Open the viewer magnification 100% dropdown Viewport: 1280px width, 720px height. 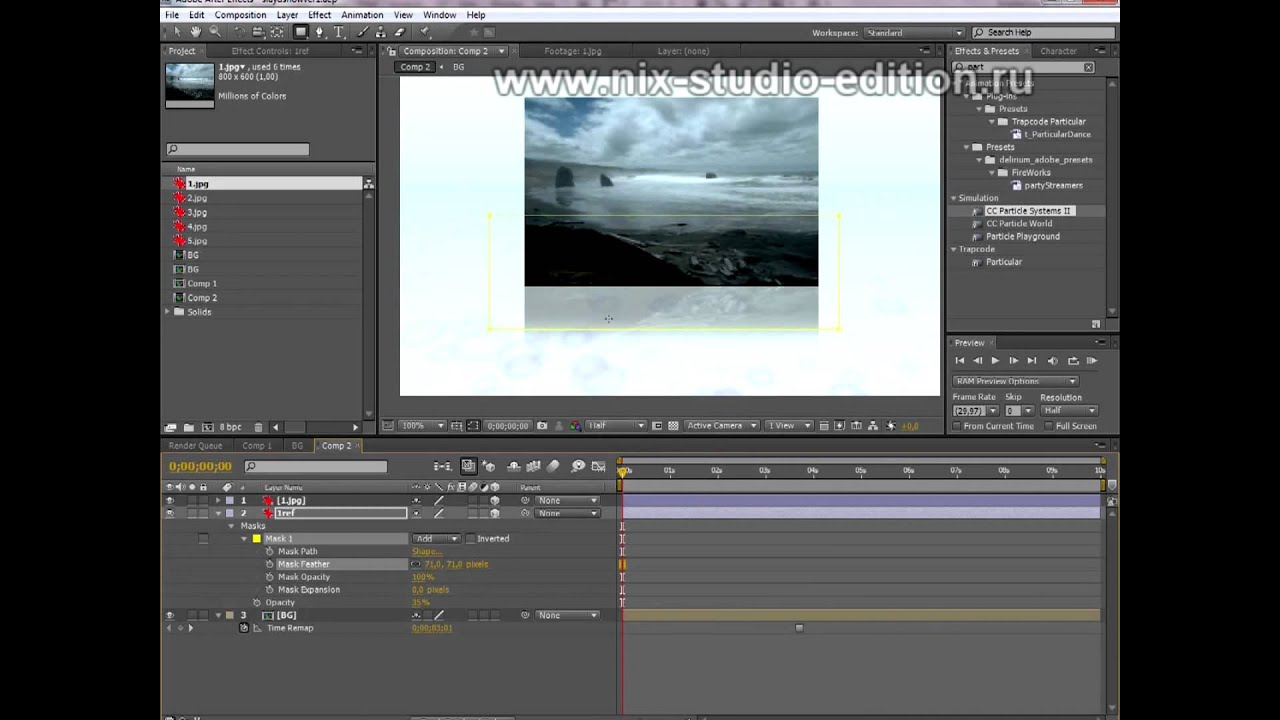pos(423,426)
